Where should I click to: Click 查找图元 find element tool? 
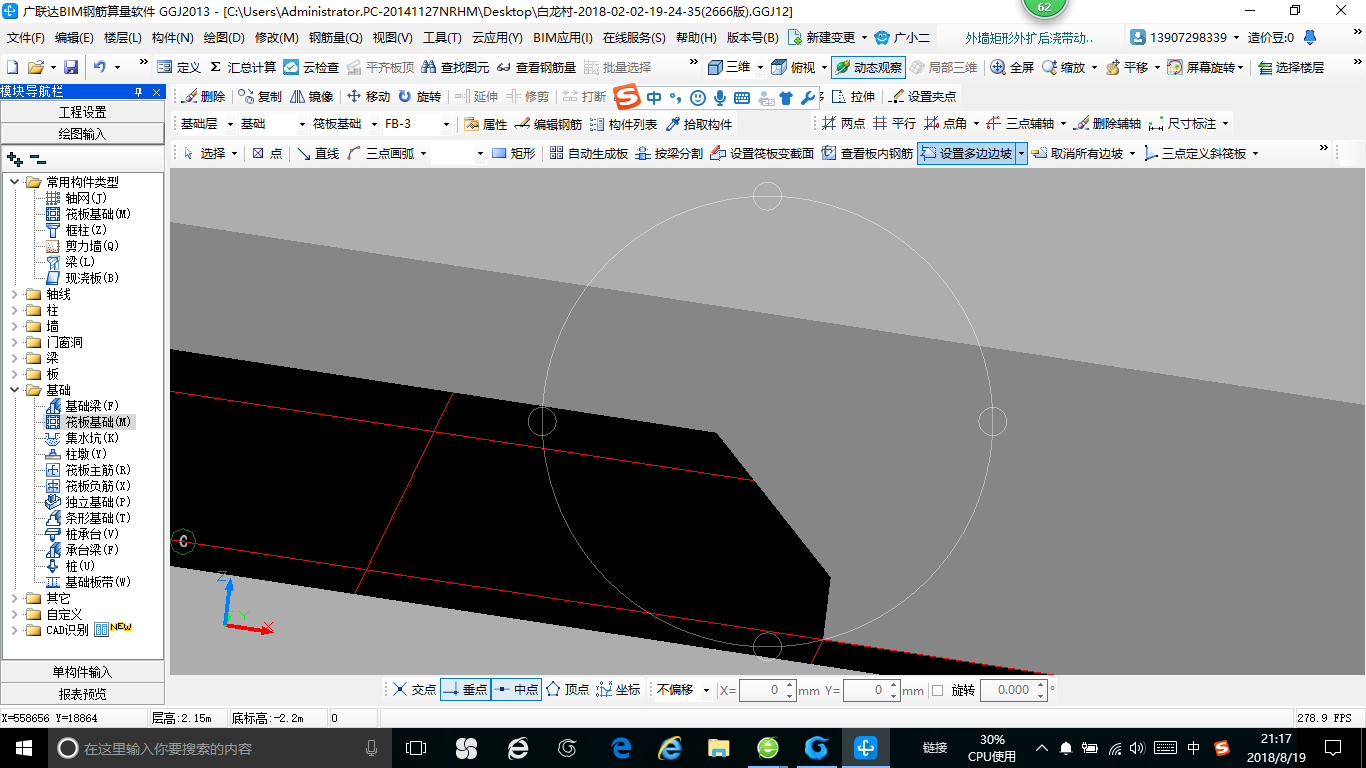click(x=455, y=67)
